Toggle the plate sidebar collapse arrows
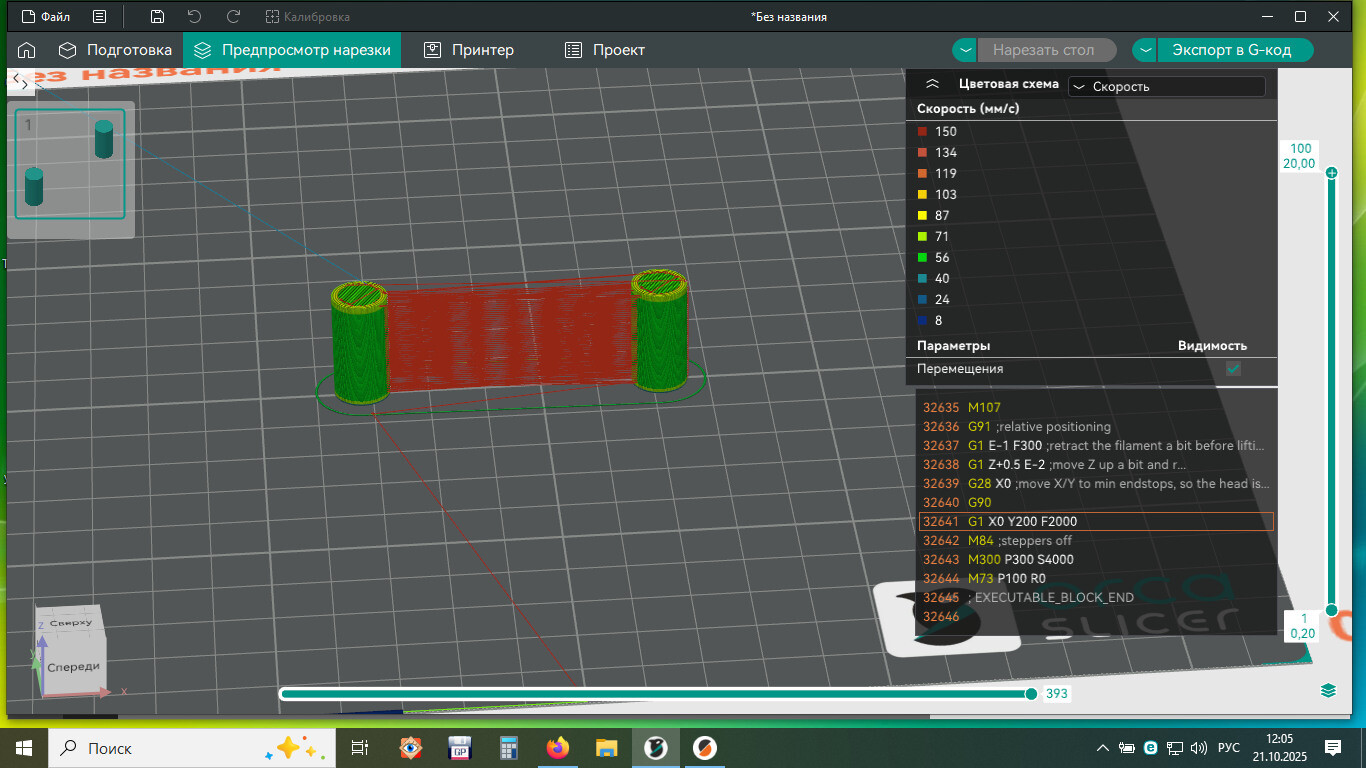1366x768 pixels. (20, 84)
